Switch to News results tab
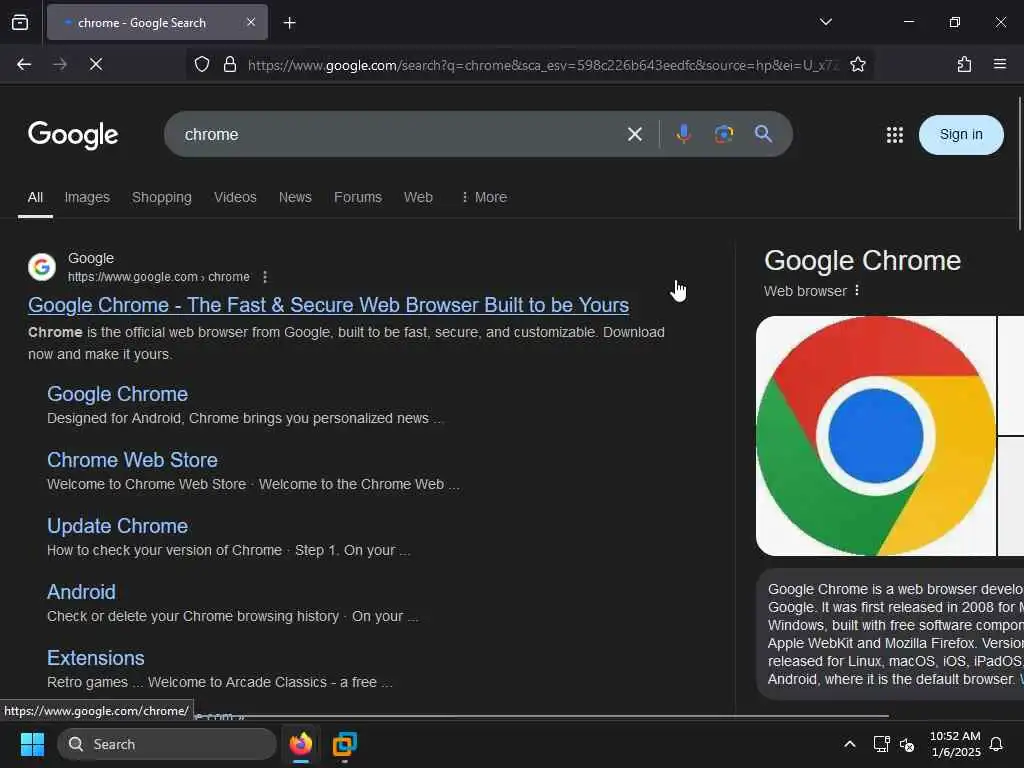The height and width of the screenshot is (768, 1024). click(295, 197)
